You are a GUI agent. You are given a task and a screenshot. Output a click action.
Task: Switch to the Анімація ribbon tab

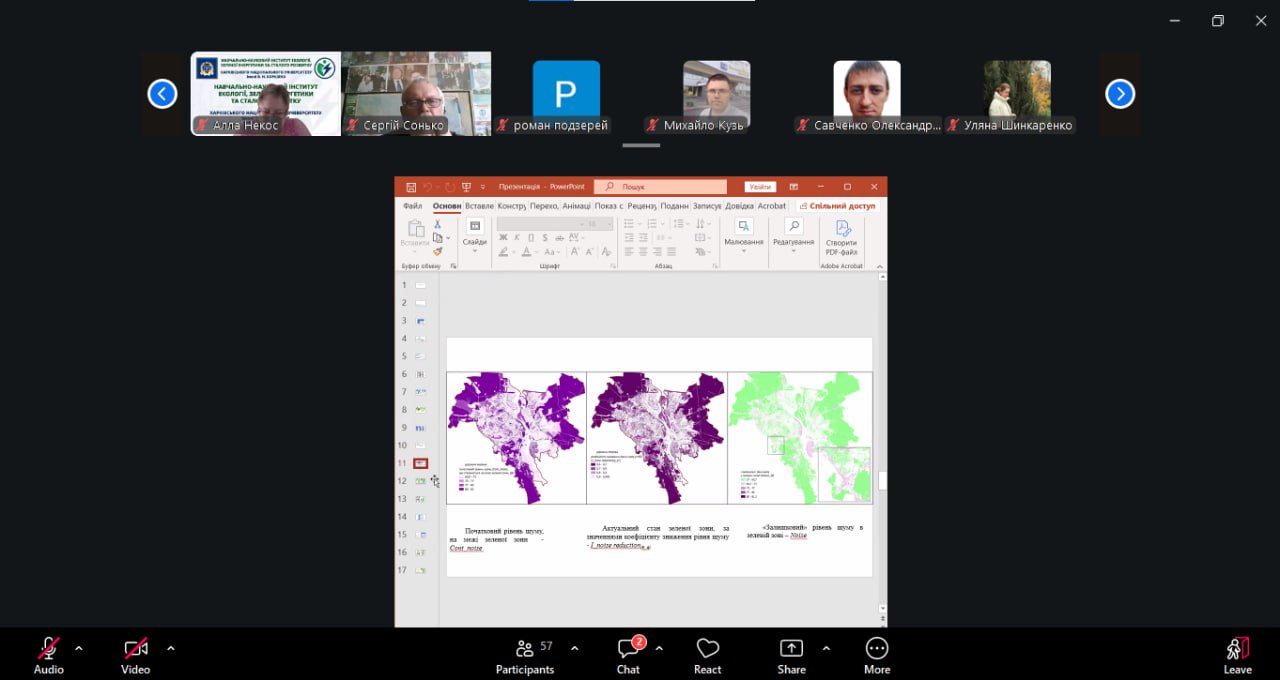pyautogui.click(x=577, y=206)
